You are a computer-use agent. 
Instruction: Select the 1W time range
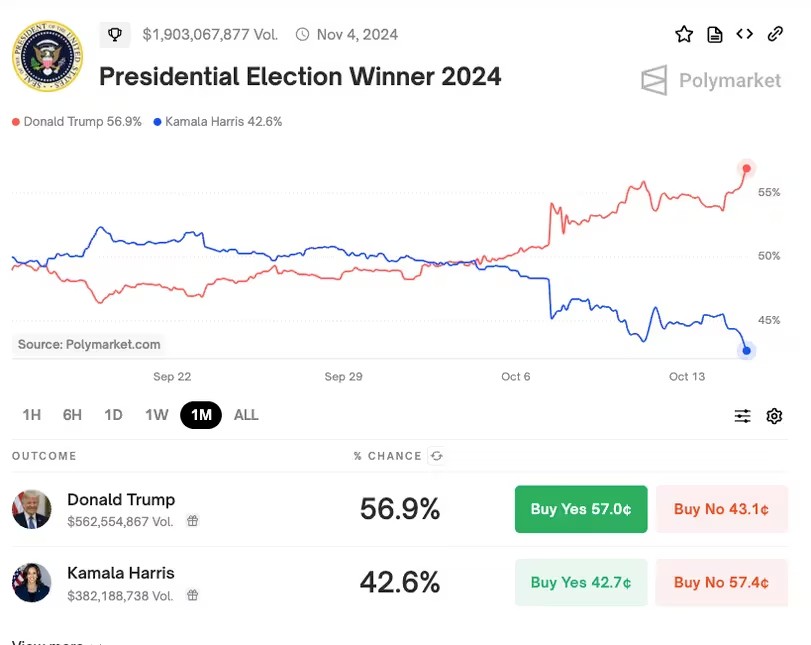coord(156,415)
